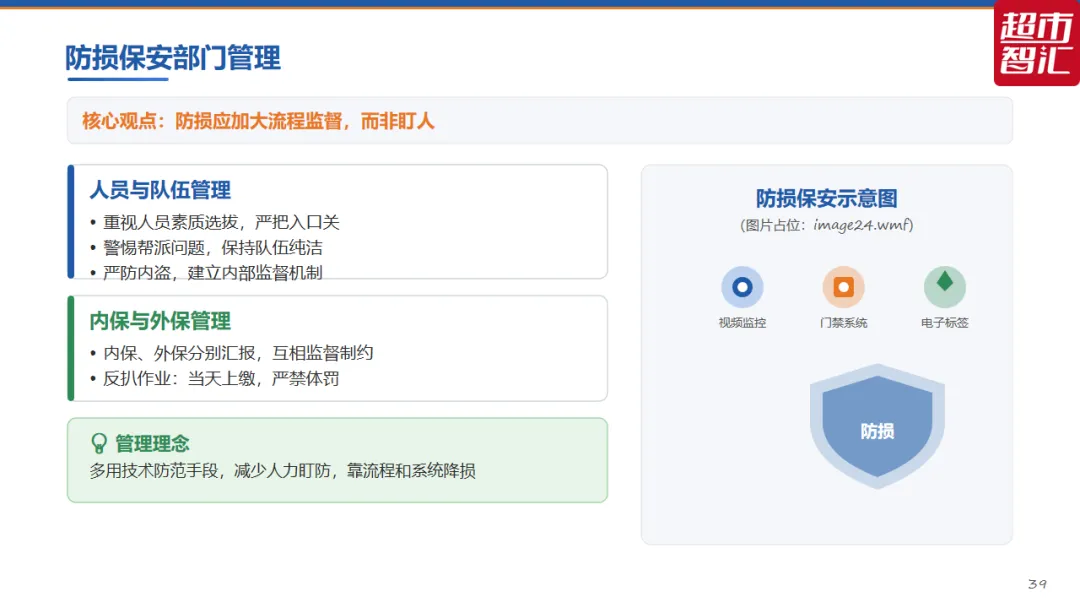Click the 防损 shield graphic
The height and width of the screenshot is (608, 1080).
coord(877,426)
